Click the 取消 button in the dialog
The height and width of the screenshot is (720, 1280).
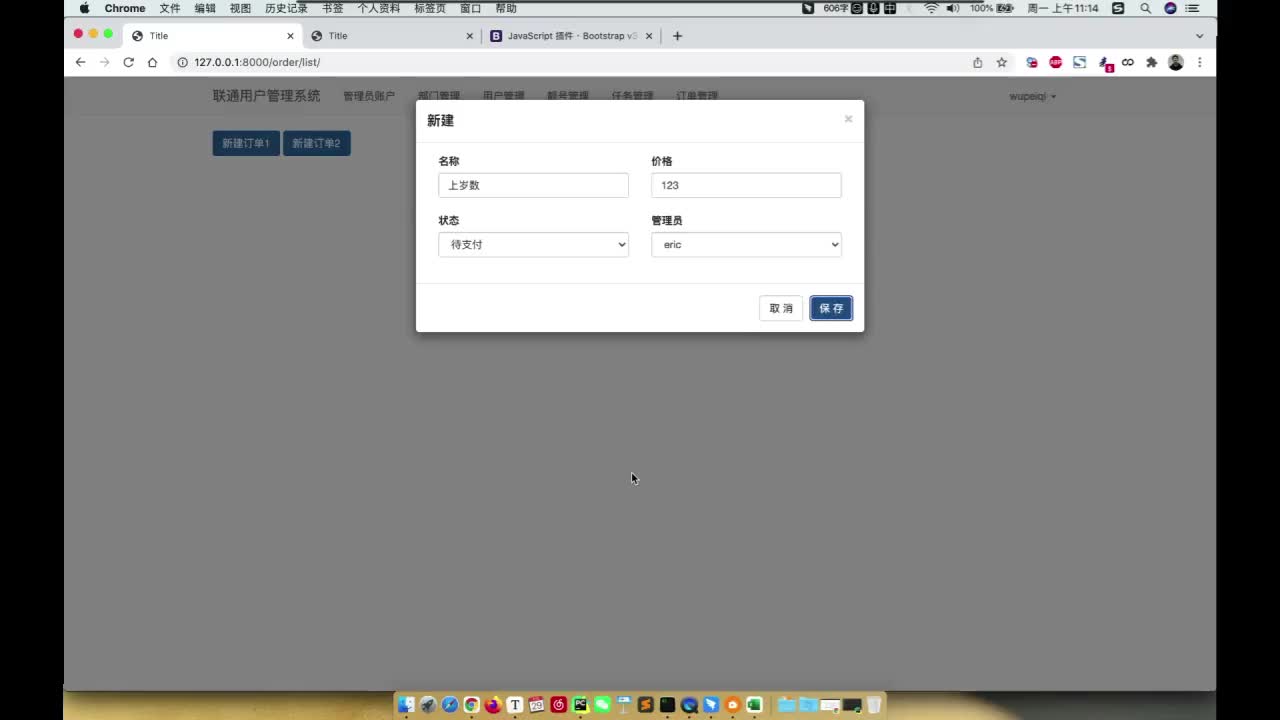[x=781, y=308]
